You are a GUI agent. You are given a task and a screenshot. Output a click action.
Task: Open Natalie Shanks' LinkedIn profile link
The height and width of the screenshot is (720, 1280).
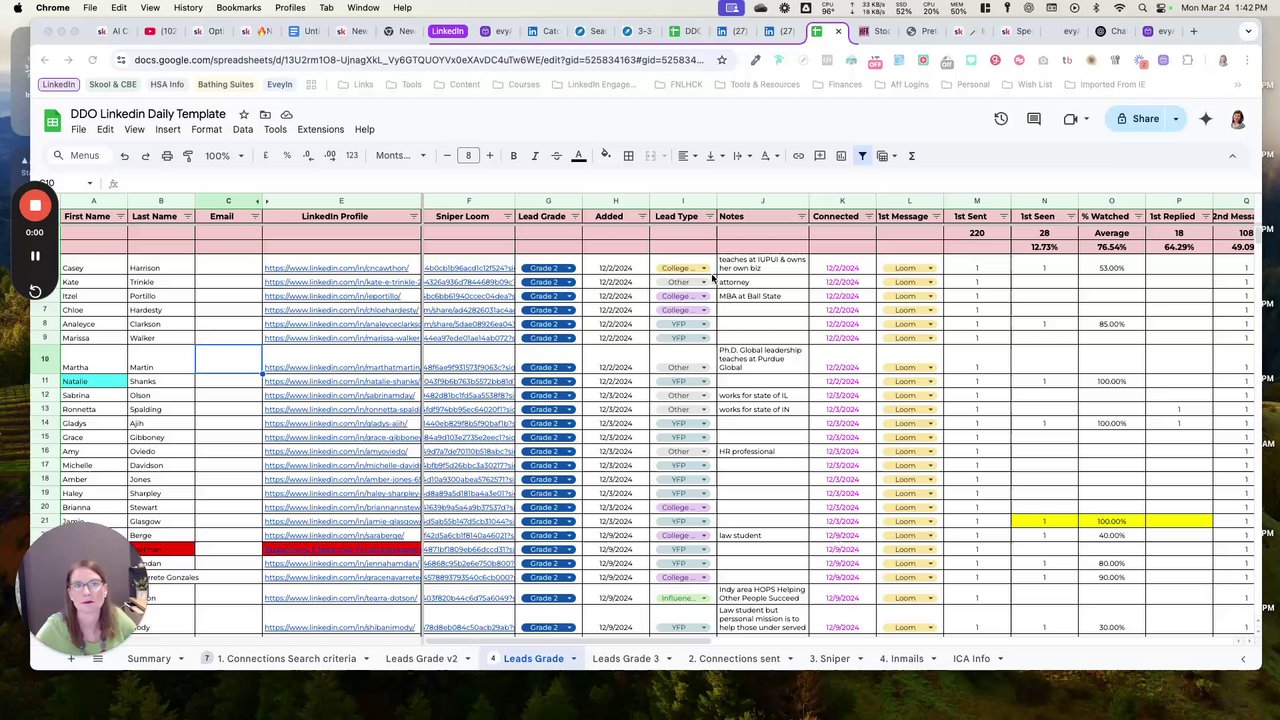(x=339, y=382)
